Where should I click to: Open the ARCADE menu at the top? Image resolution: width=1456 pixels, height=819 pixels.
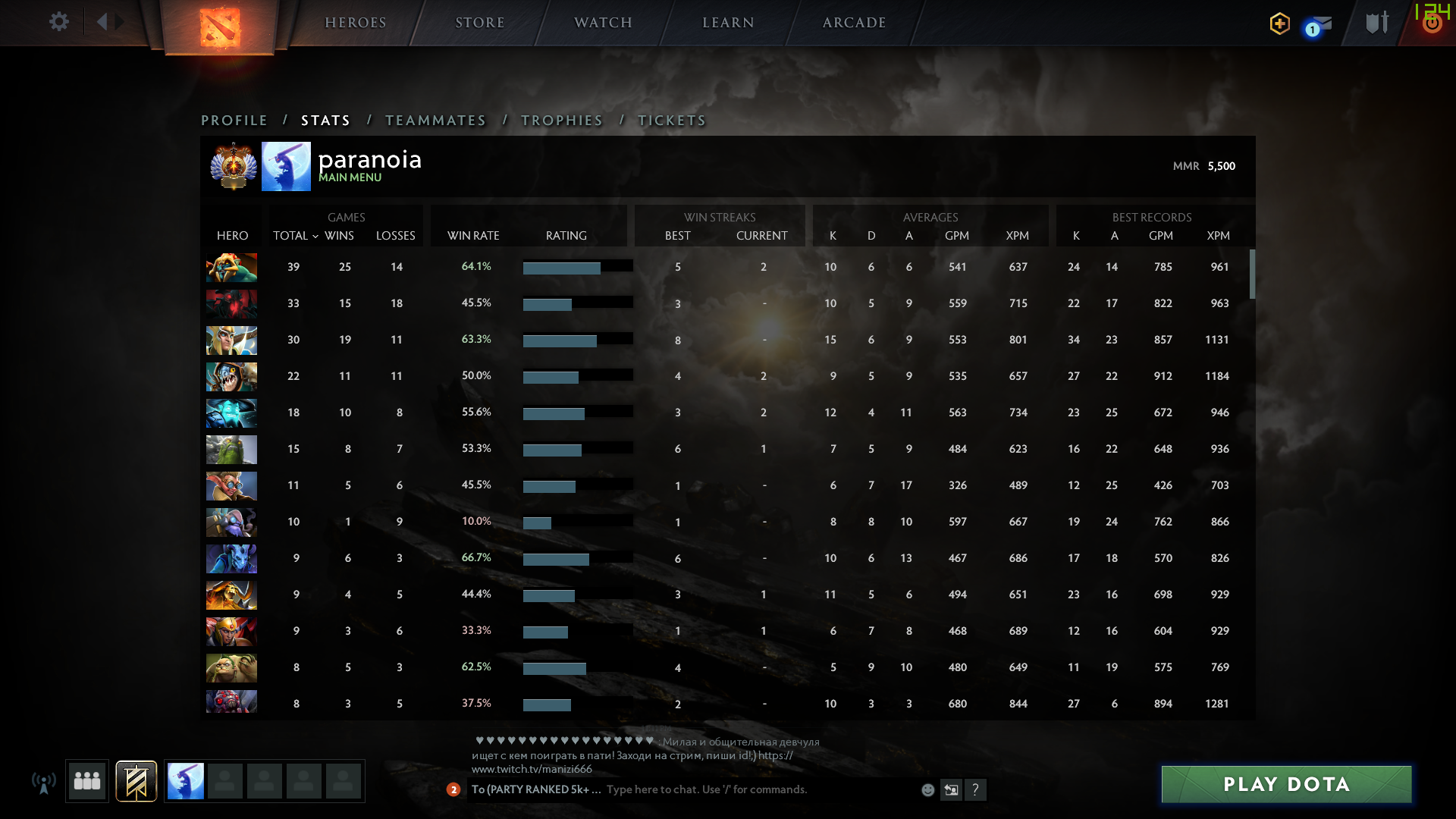point(853,23)
